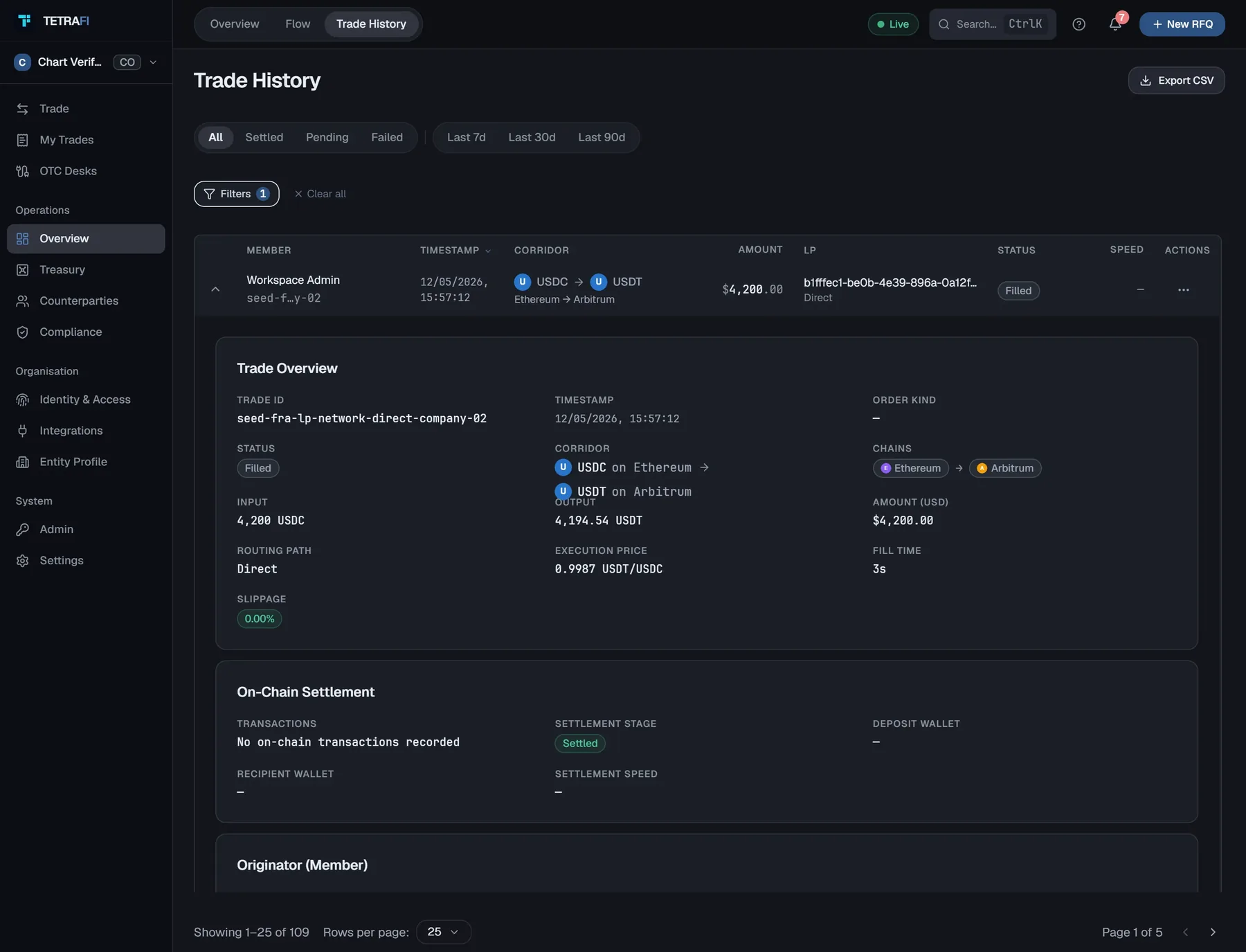Go to next page arrow
1246x952 pixels.
tap(1213, 932)
